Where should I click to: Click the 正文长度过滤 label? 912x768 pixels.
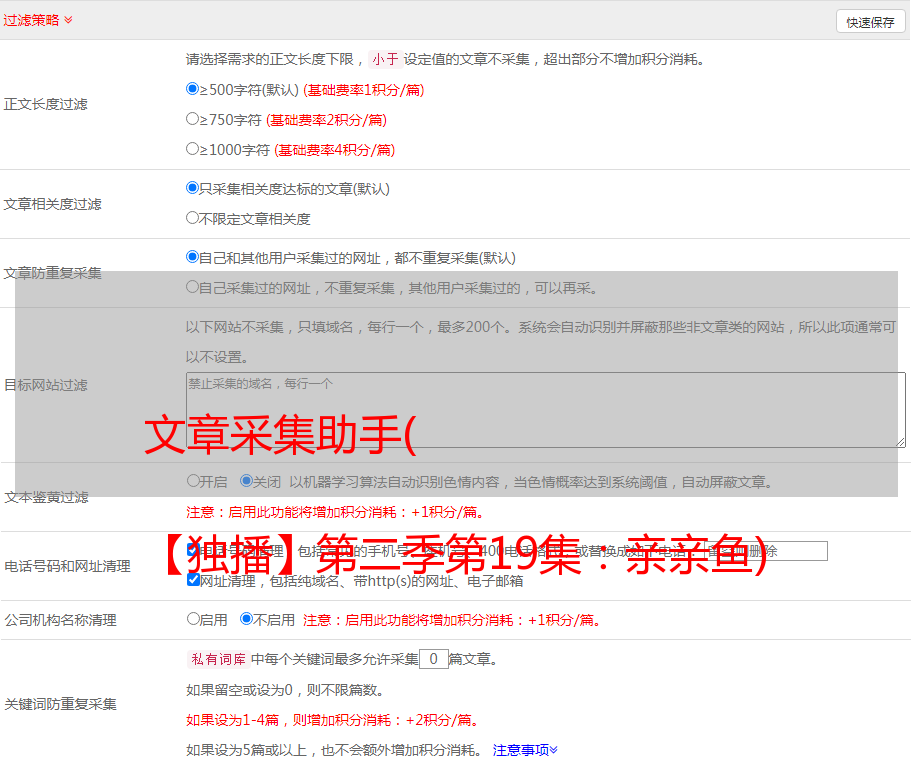(45, 104)
